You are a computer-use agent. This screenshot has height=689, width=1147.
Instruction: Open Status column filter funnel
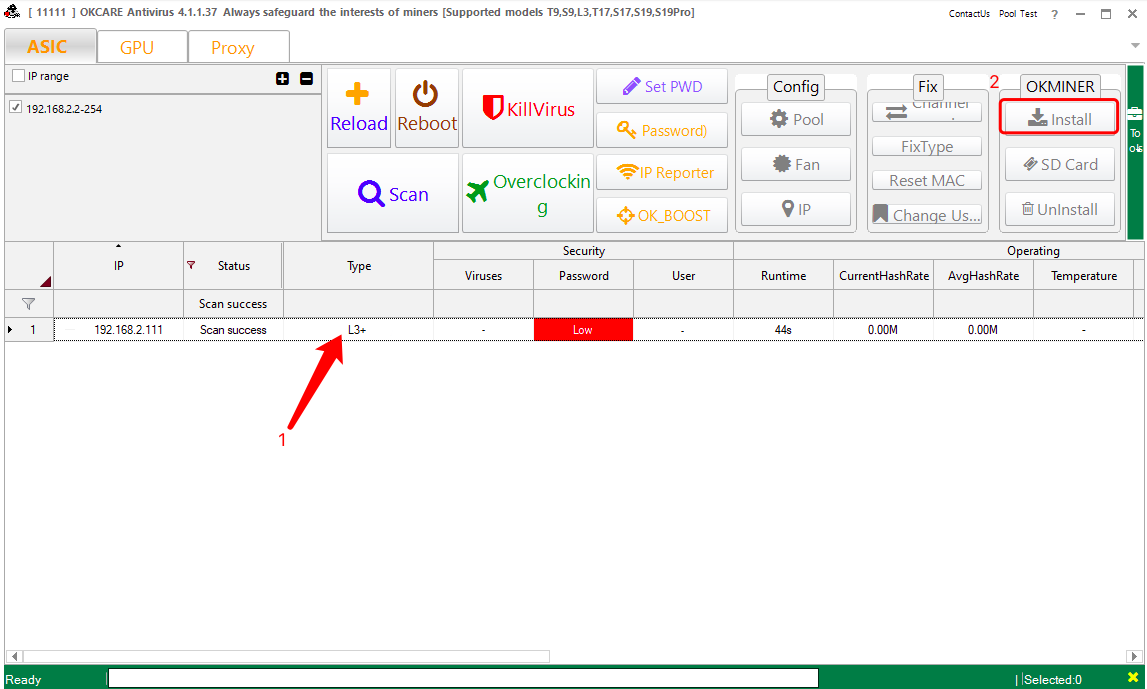point(192,265)
